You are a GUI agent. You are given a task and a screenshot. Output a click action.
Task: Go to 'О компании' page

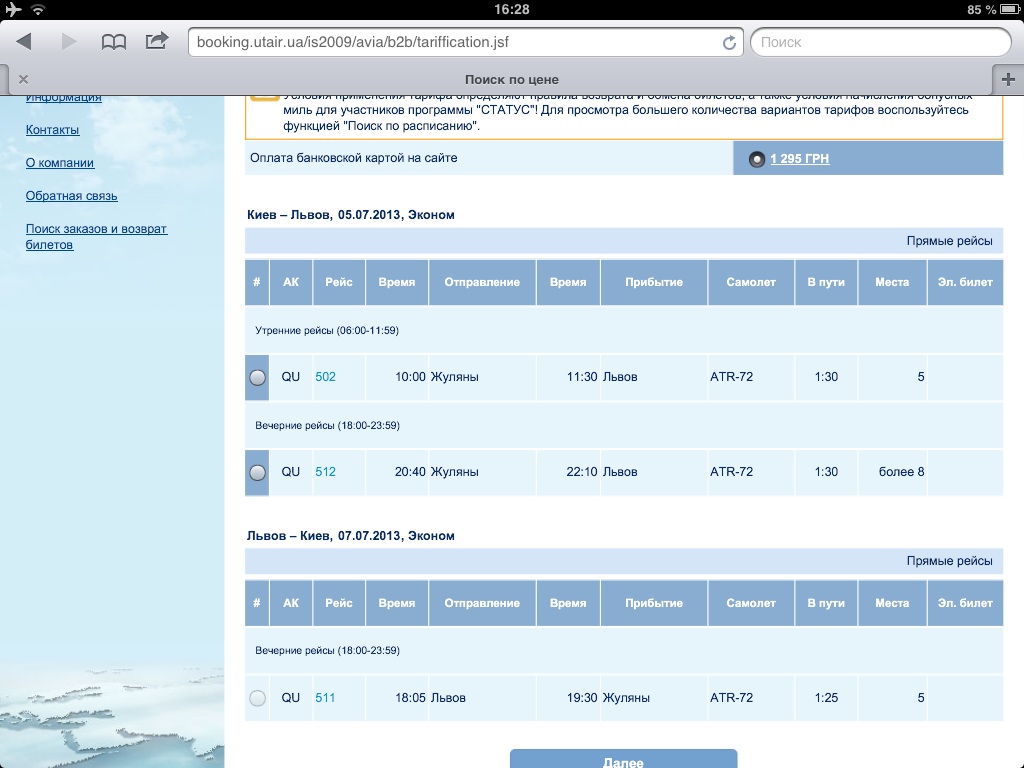(60, 163)
